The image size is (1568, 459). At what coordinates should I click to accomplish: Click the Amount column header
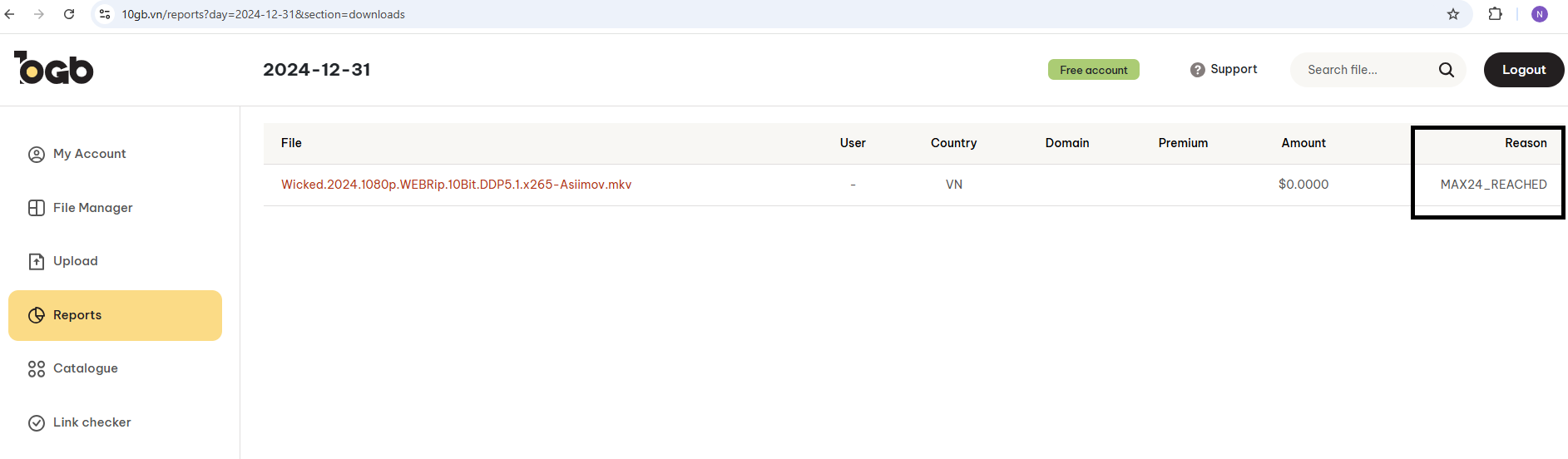(1303, 143)
